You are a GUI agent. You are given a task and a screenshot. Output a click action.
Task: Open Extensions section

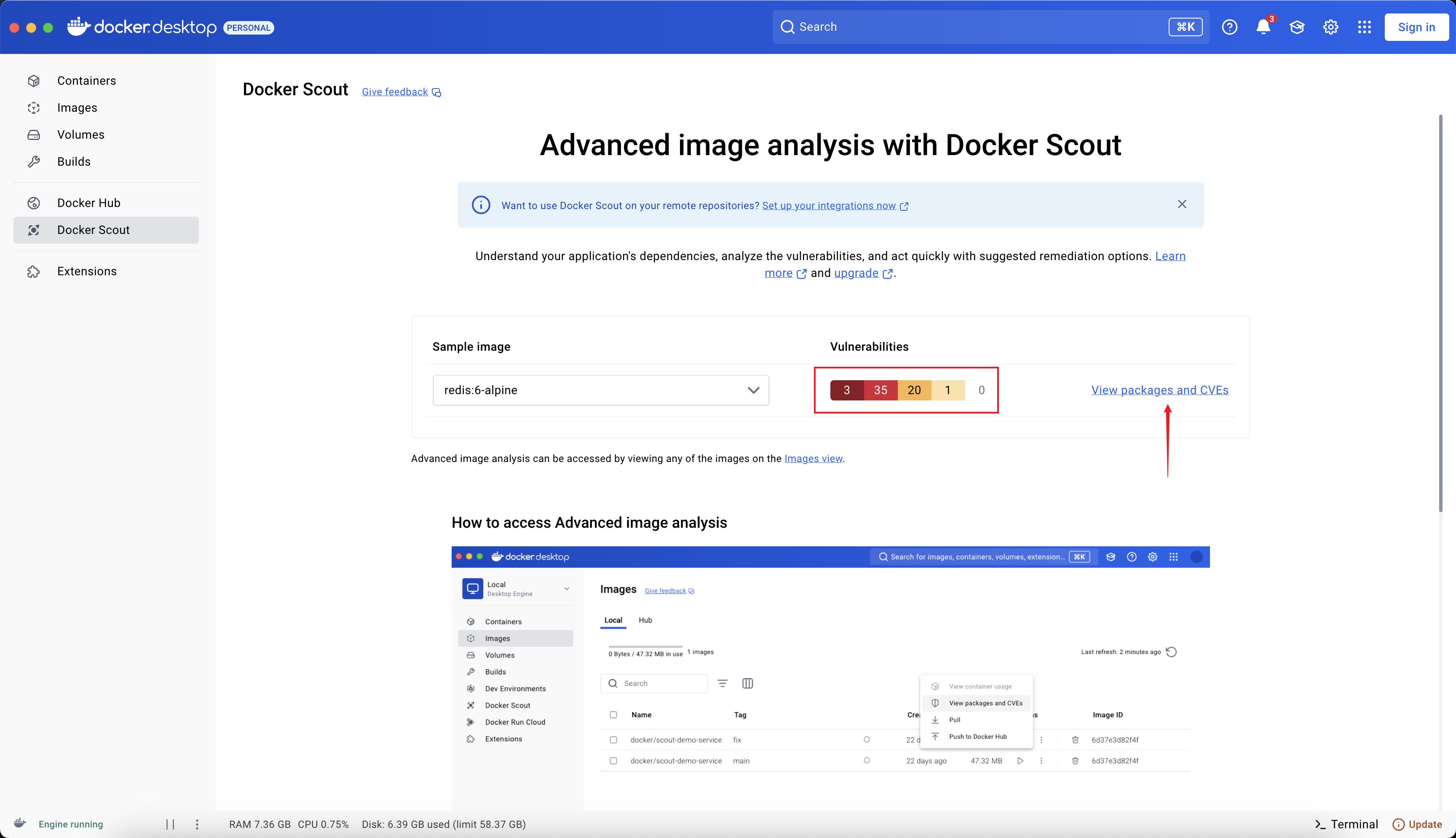point(107,271)
